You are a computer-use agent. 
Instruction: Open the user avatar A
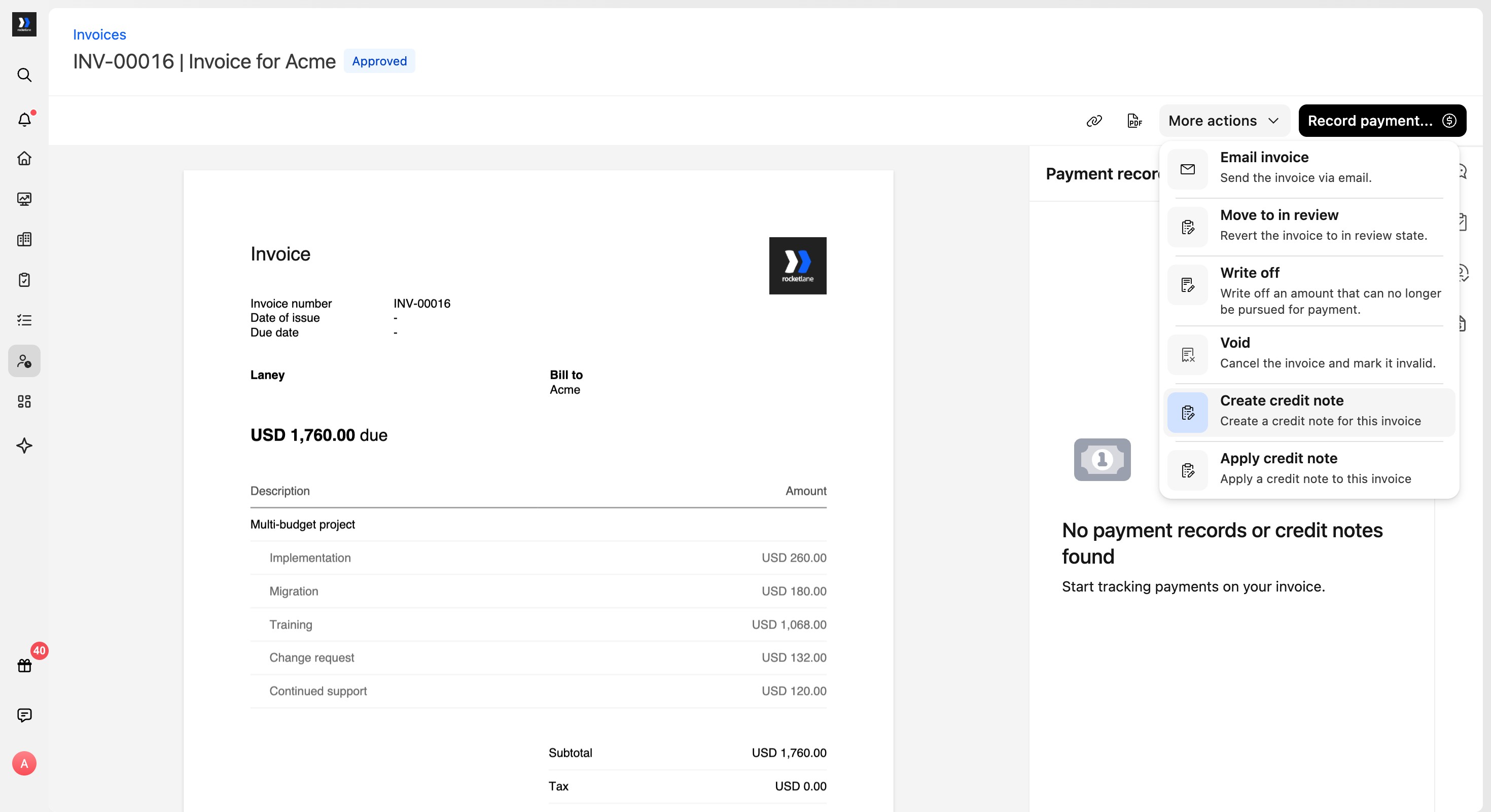(24, 763)
